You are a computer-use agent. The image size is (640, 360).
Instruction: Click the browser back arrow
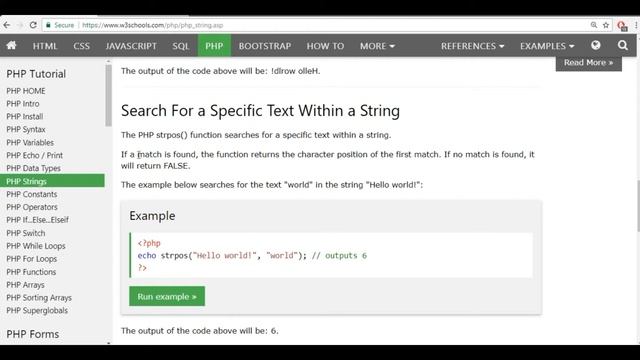(x=7, y=25)
